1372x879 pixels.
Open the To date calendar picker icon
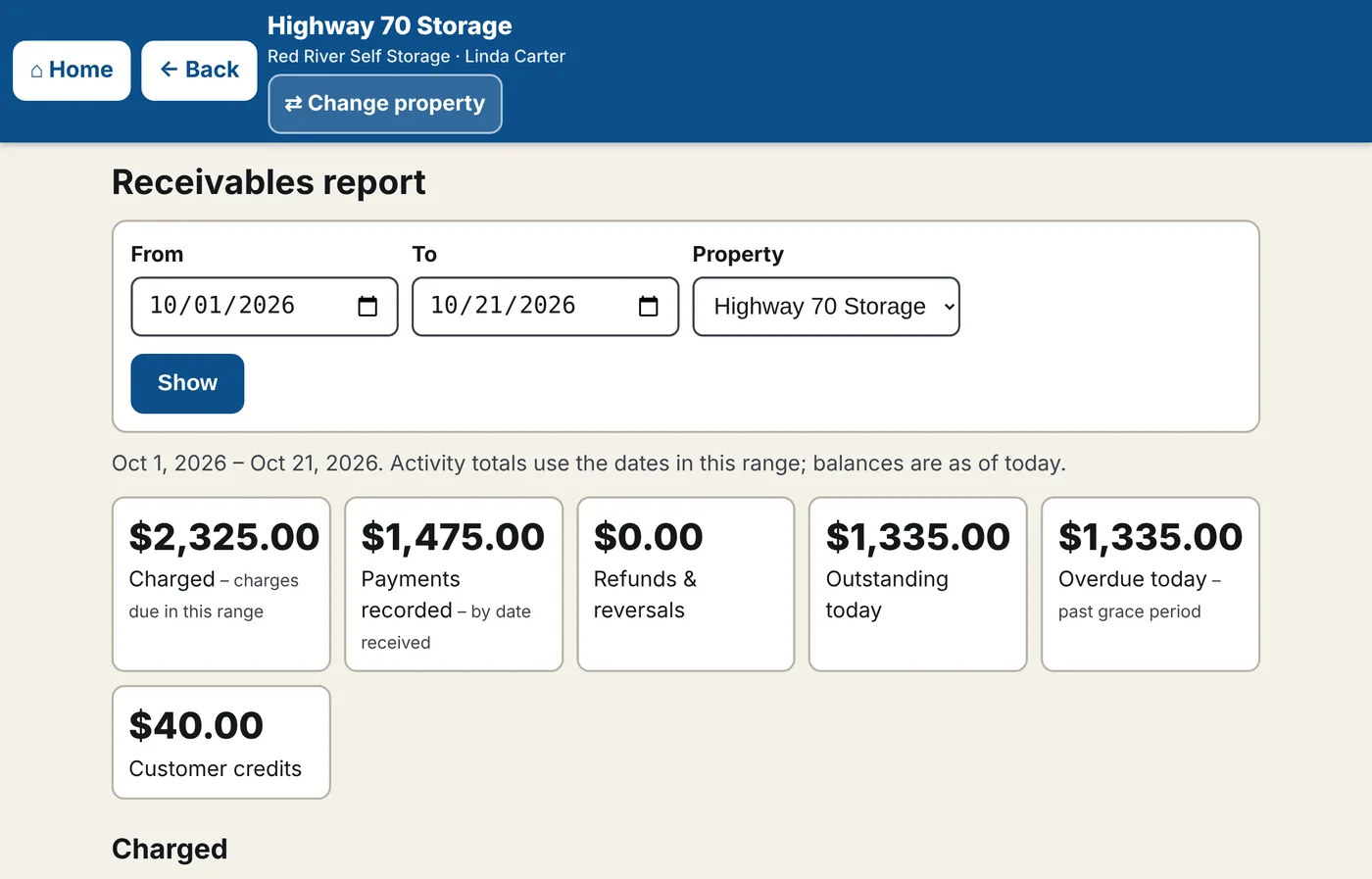(x=648, y=307)
